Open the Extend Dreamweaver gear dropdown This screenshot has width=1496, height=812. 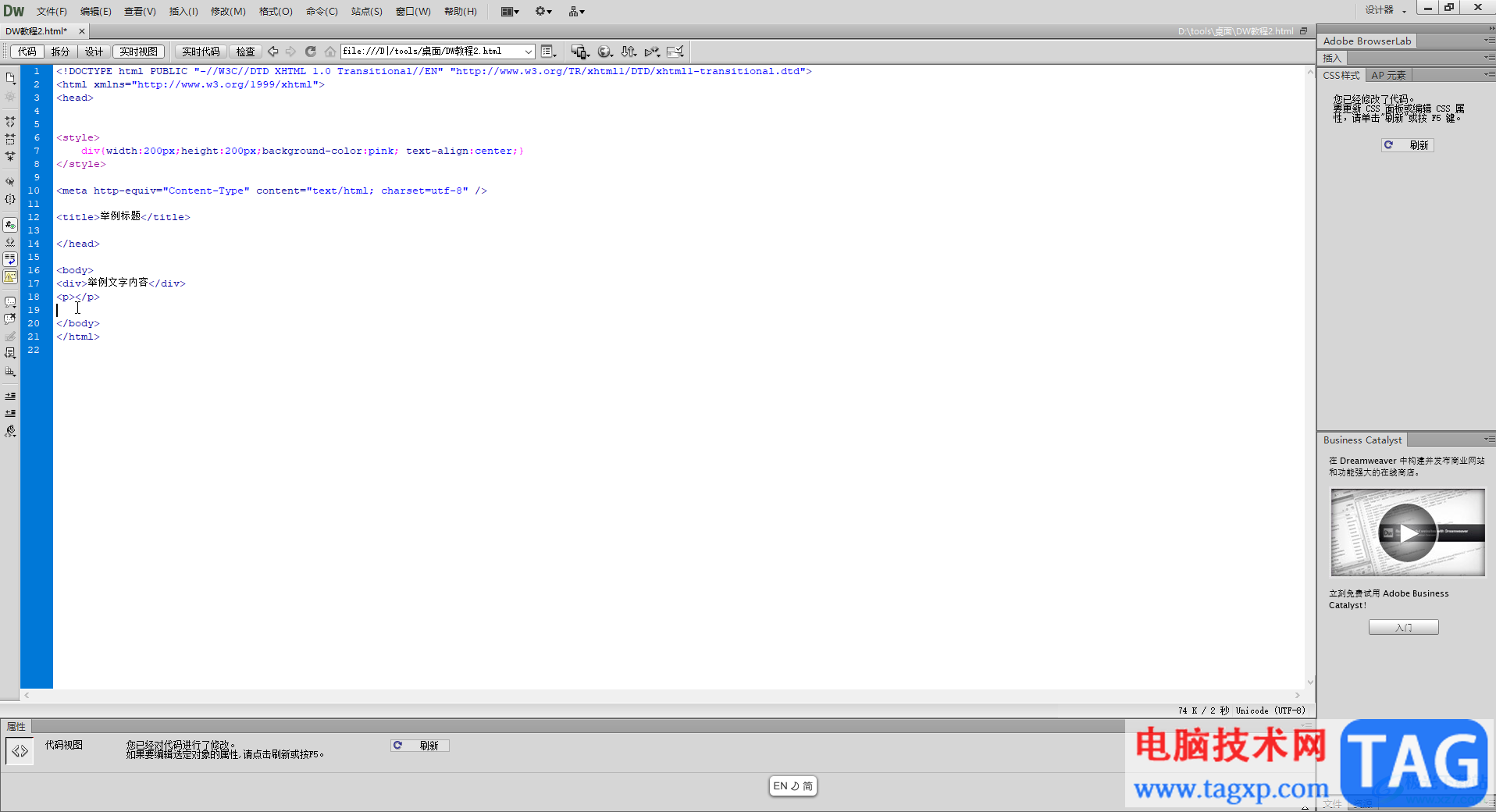543,11
